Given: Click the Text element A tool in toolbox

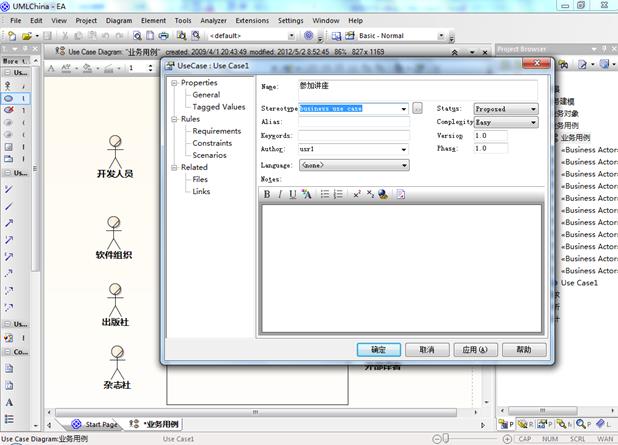Looking at the screenshot, I should coord(9,402).
